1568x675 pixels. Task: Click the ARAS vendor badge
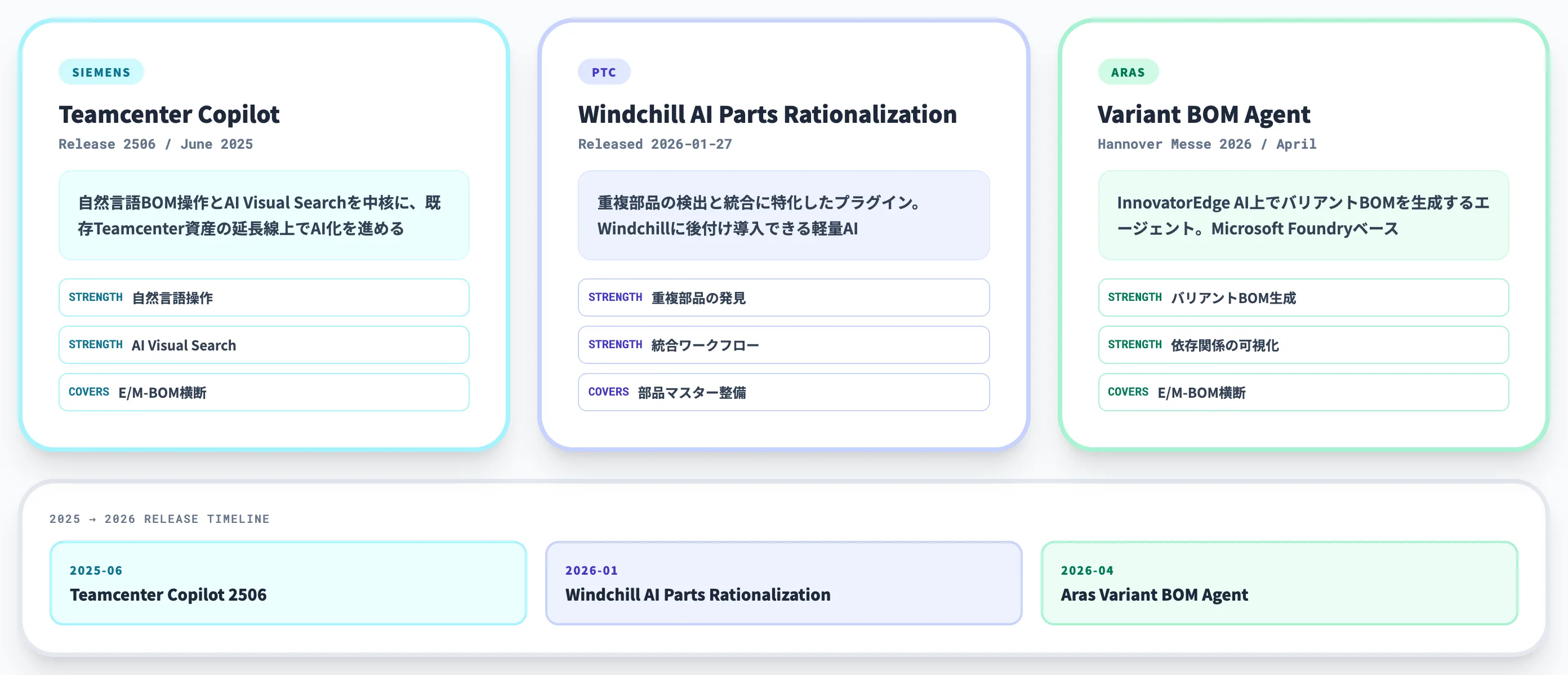coord(1128,72)
